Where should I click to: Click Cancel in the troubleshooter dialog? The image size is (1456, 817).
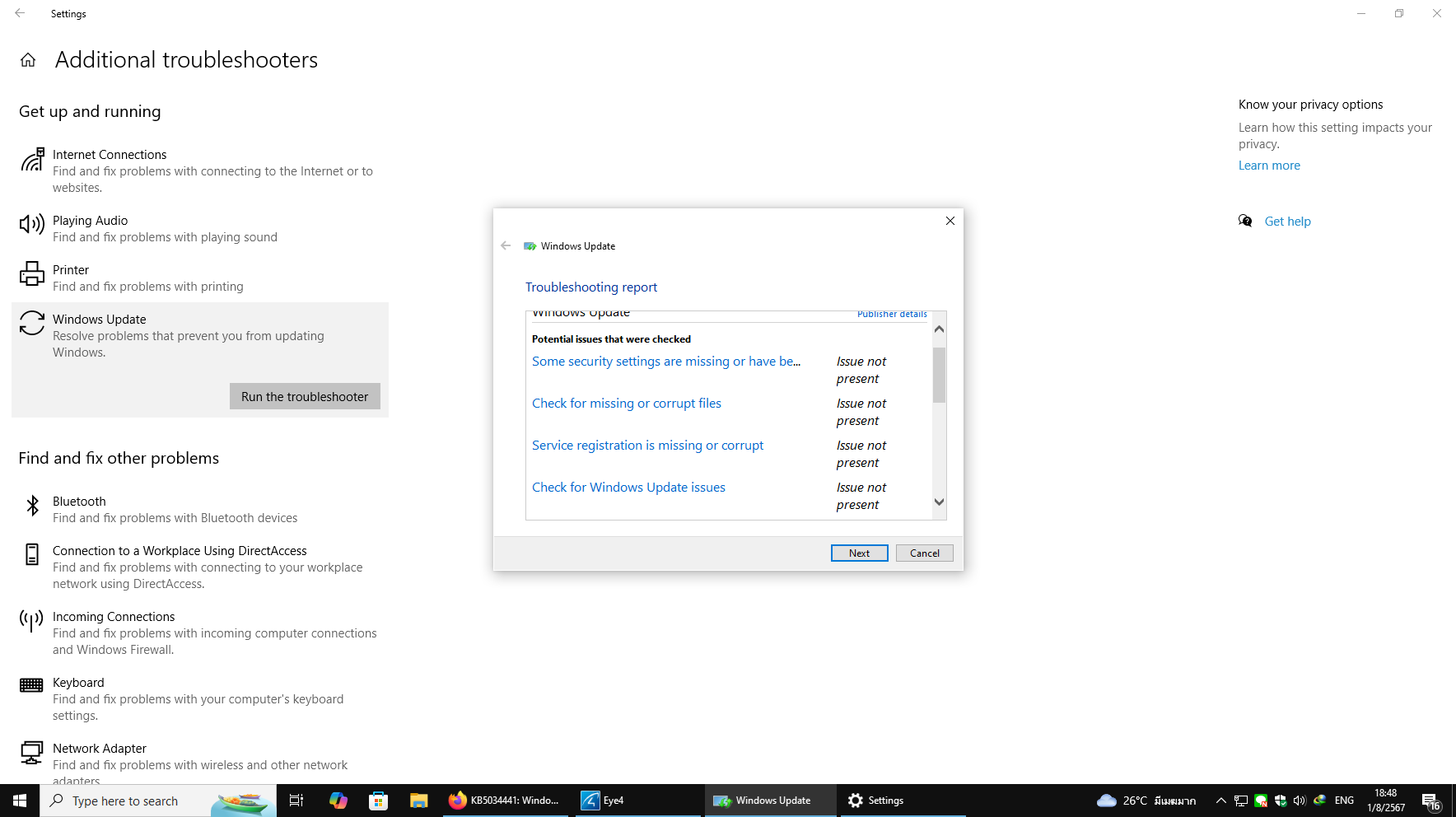coord(924,553)
